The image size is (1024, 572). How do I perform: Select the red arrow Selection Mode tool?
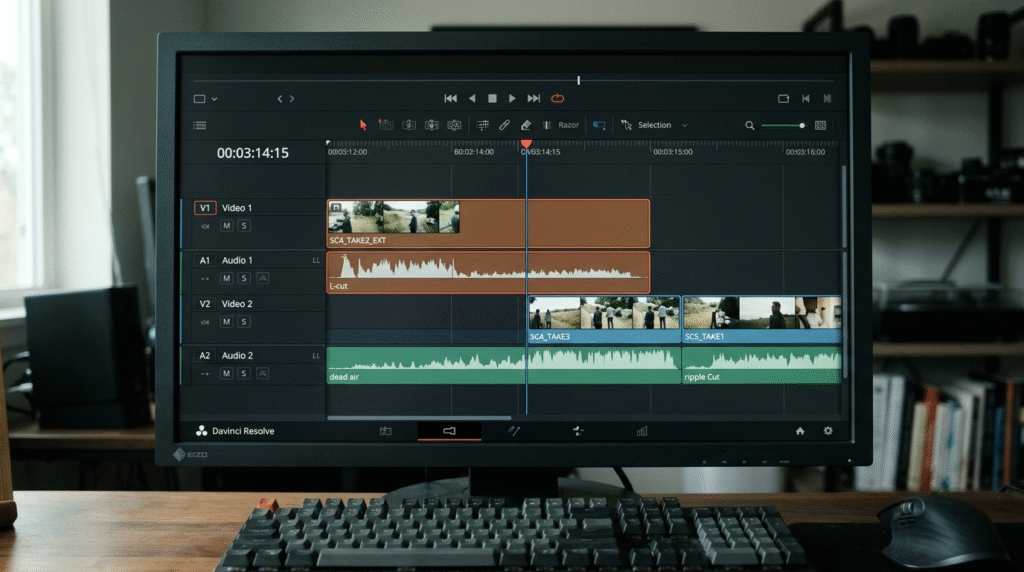pyautogui.click(x=363, y=125)
